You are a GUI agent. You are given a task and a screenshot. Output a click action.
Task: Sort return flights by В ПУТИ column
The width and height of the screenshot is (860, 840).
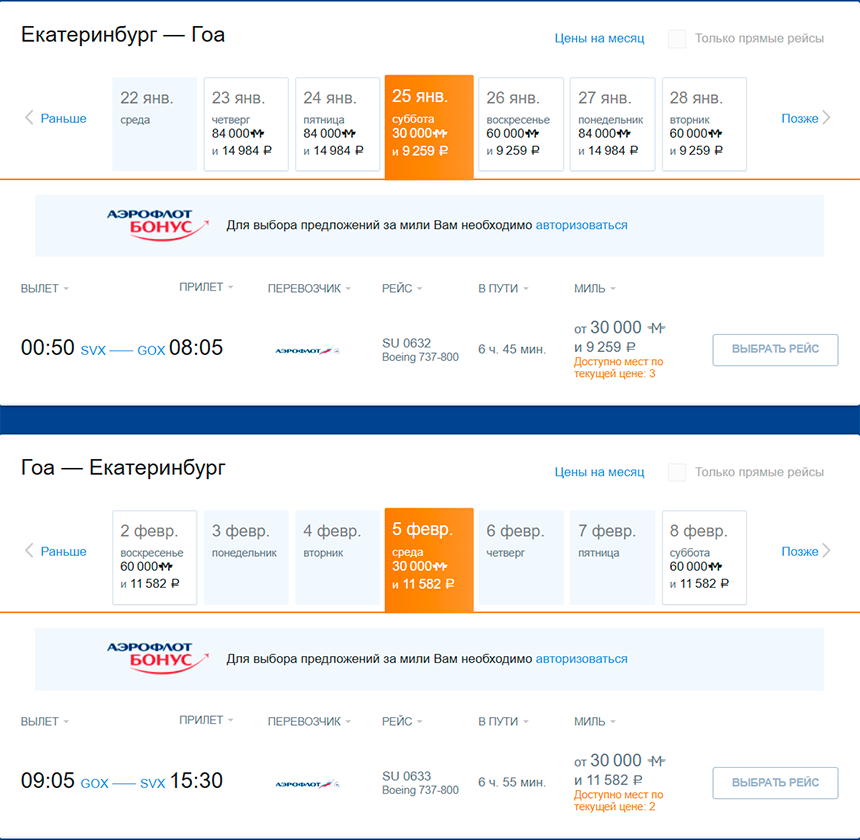click(503, 722)
